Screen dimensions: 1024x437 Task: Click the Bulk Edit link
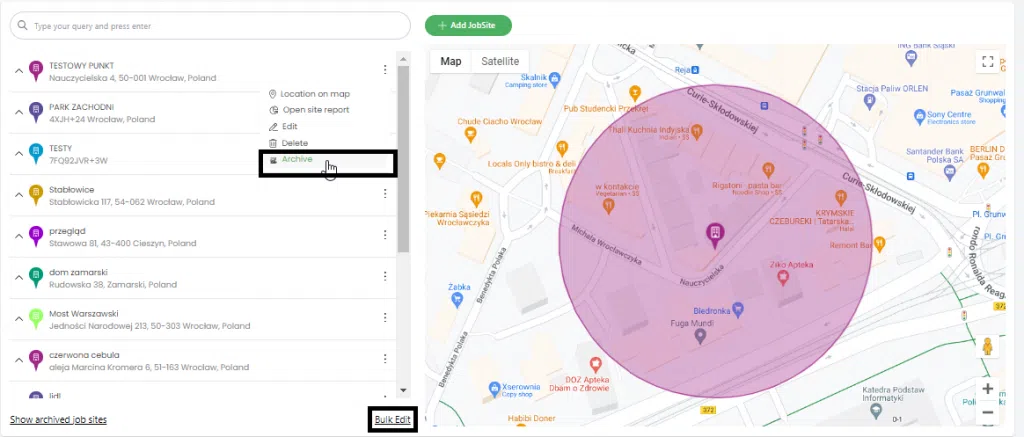click(x=392, y=419)
